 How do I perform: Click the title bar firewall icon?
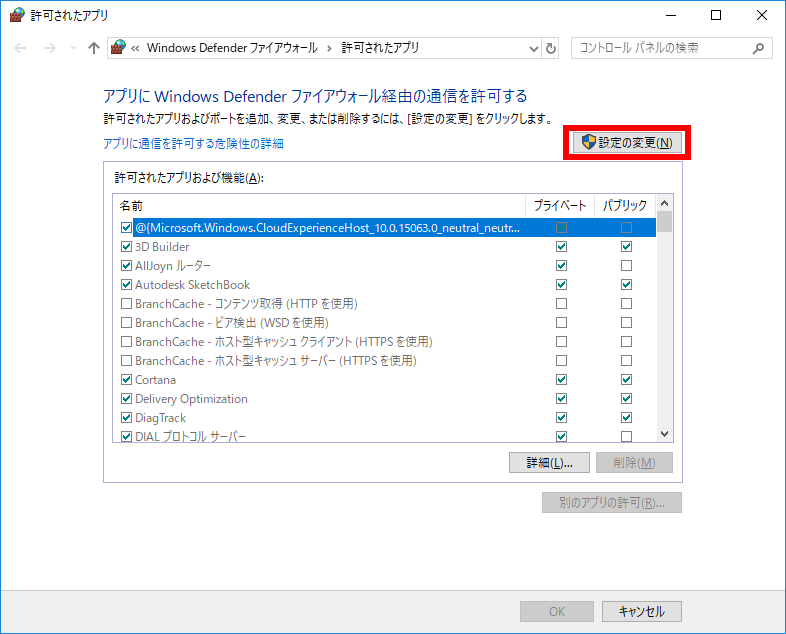(x=17, y=15)
